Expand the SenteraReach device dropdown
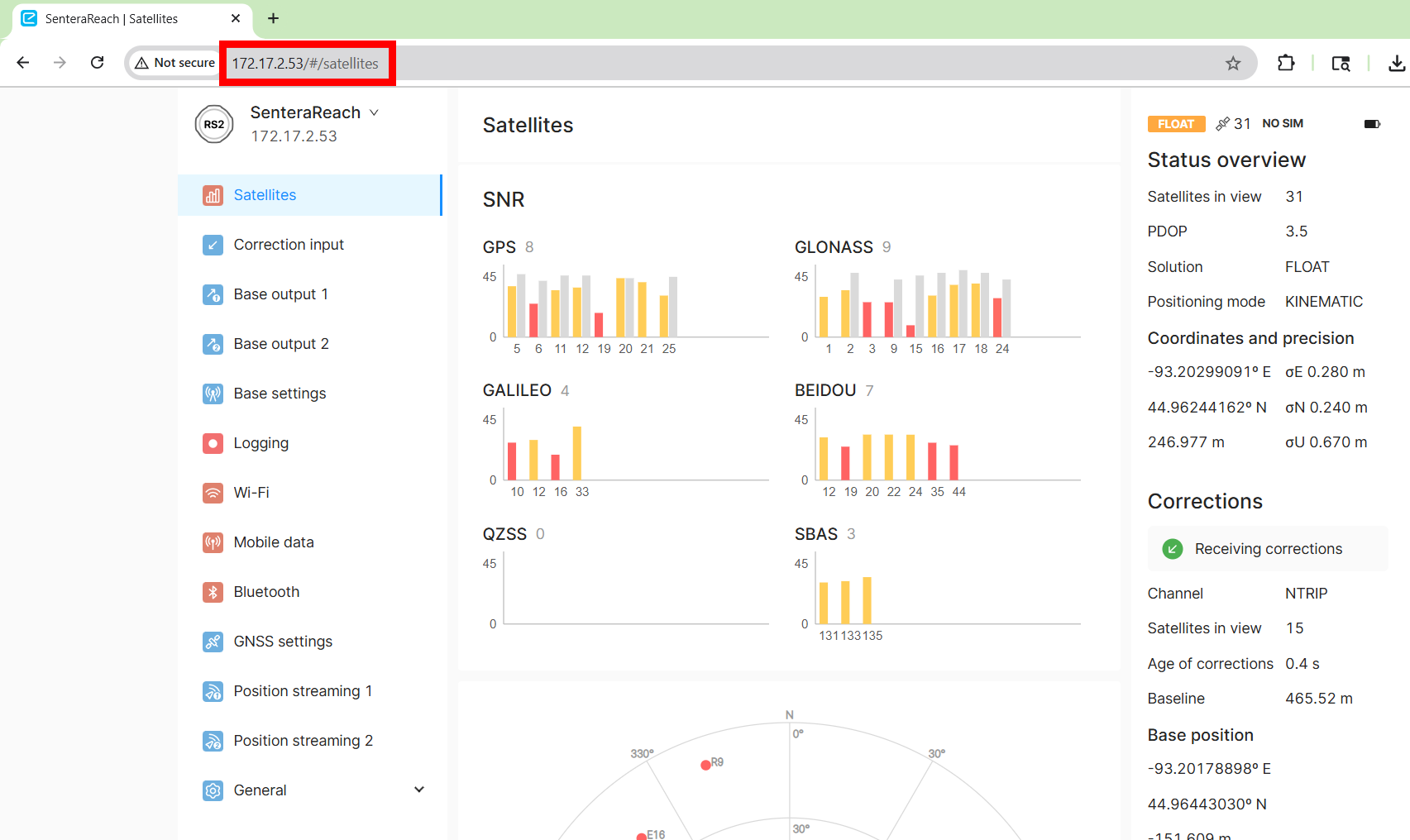1410x840 pixels. pos(374,112)
